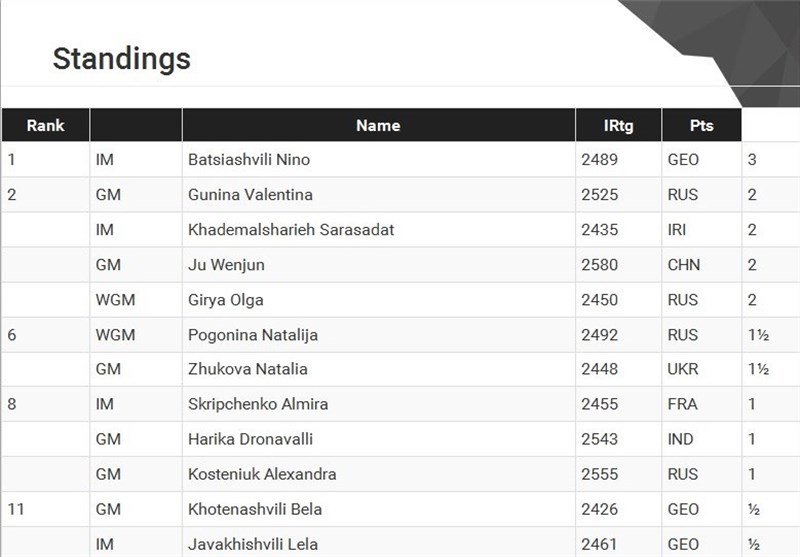The height and width of the screenshot is (557, 800).
Task: Click the Pts column header
Action: [x=701, y=126]
